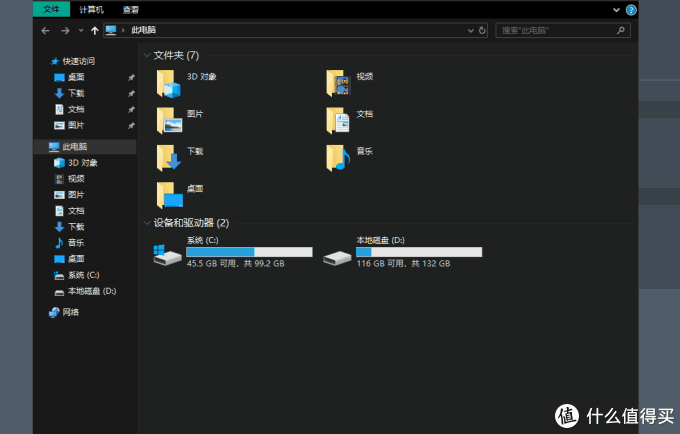Click the D: drive usage bar
The image size is (680, 434).
[419, 252]
